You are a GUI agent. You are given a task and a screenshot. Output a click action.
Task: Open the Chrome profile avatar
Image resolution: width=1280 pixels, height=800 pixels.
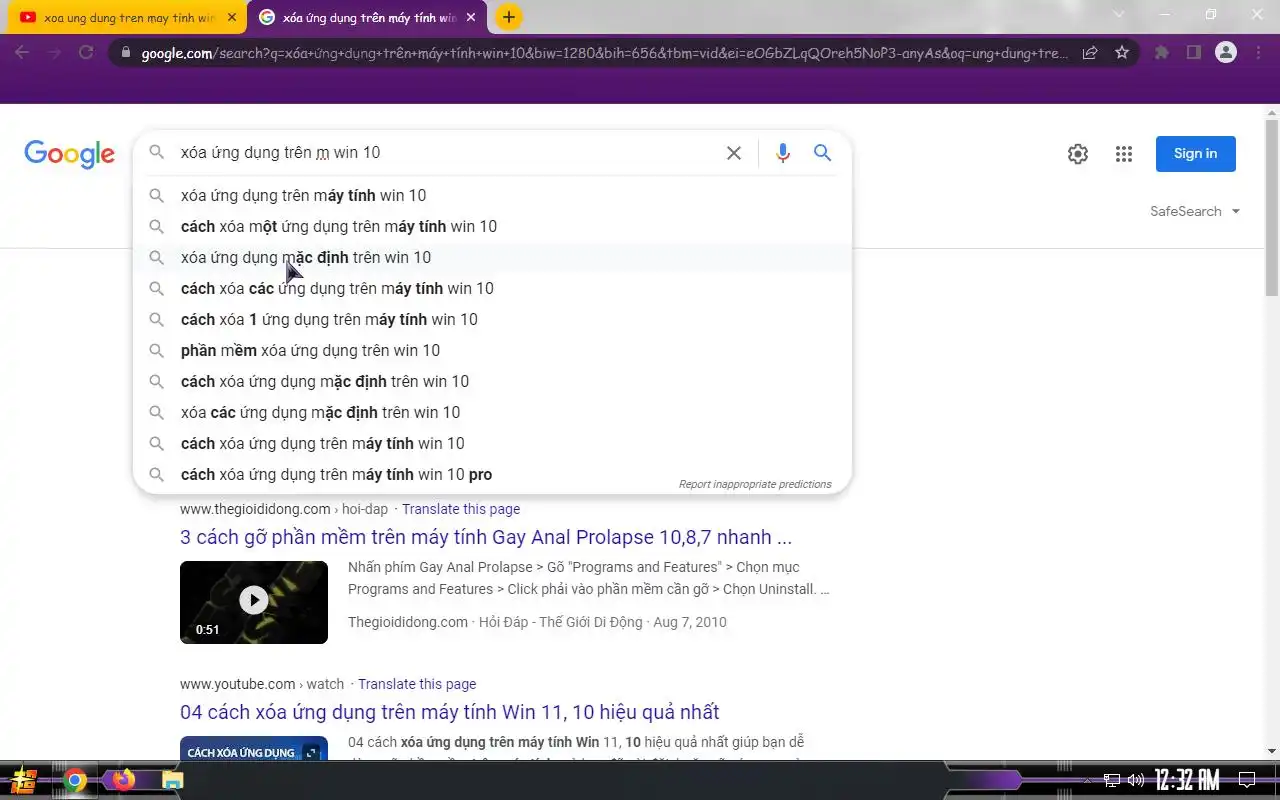click(1226, 53)
